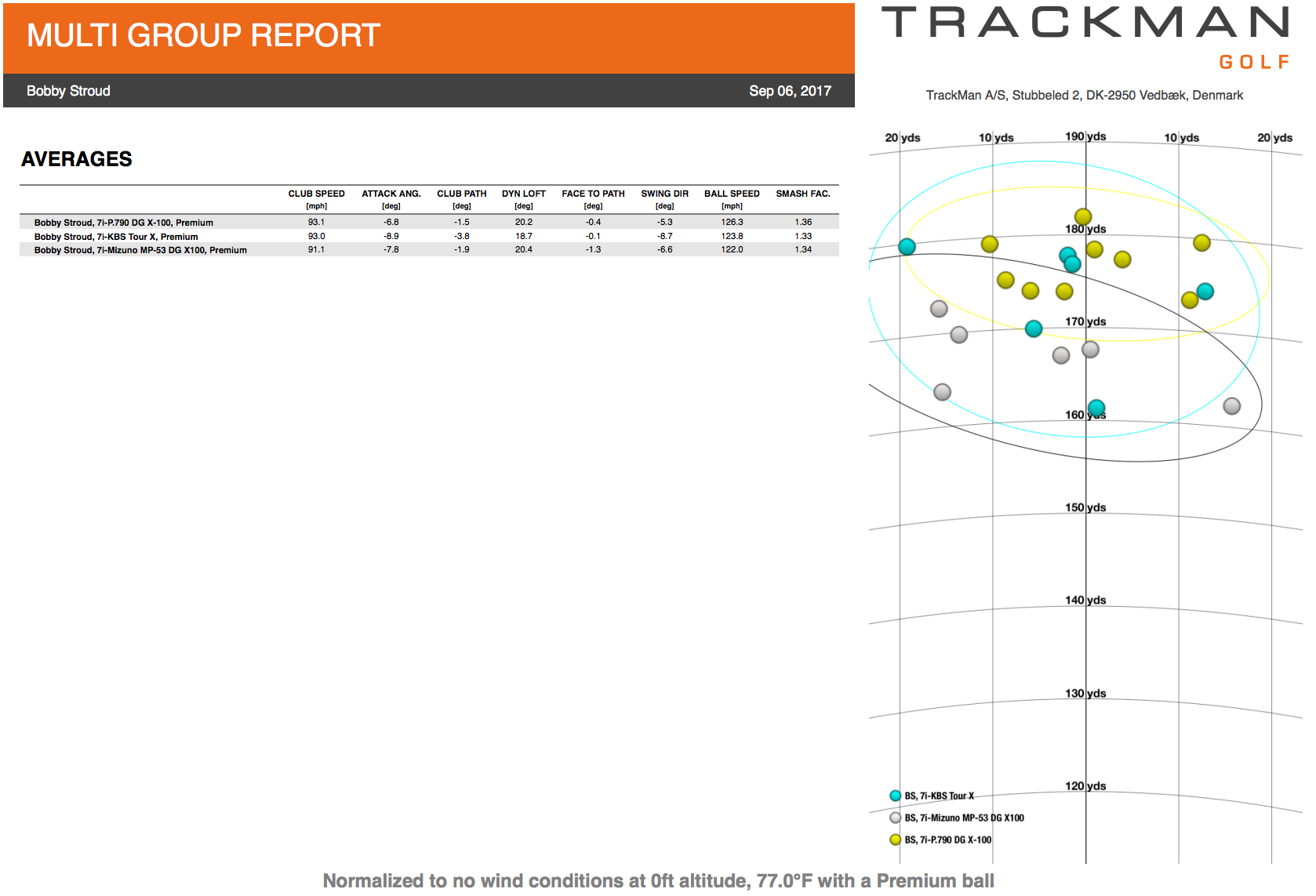Image resolution: width=1316 pixels, height=896 pixels.
Task: Click the face to path value -1.3
Action: click(x=594, y=250)
